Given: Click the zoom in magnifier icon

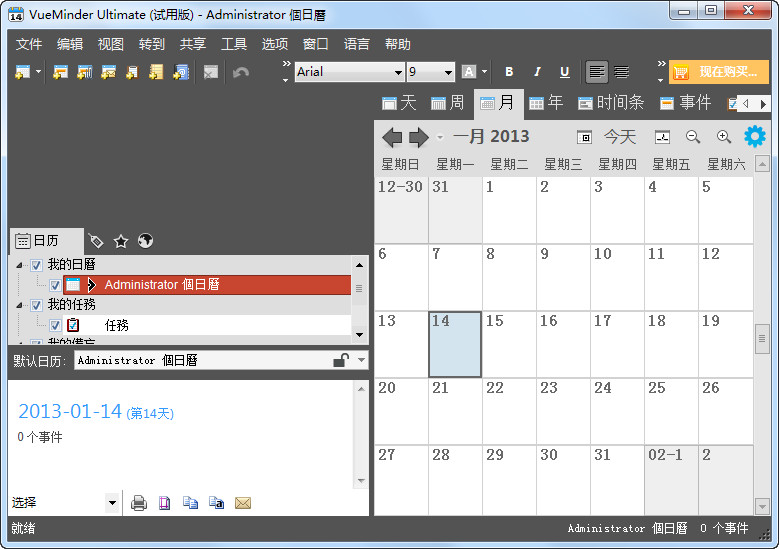Looking at the screenshot, I should pyautogui.click(x=724, y=137).
